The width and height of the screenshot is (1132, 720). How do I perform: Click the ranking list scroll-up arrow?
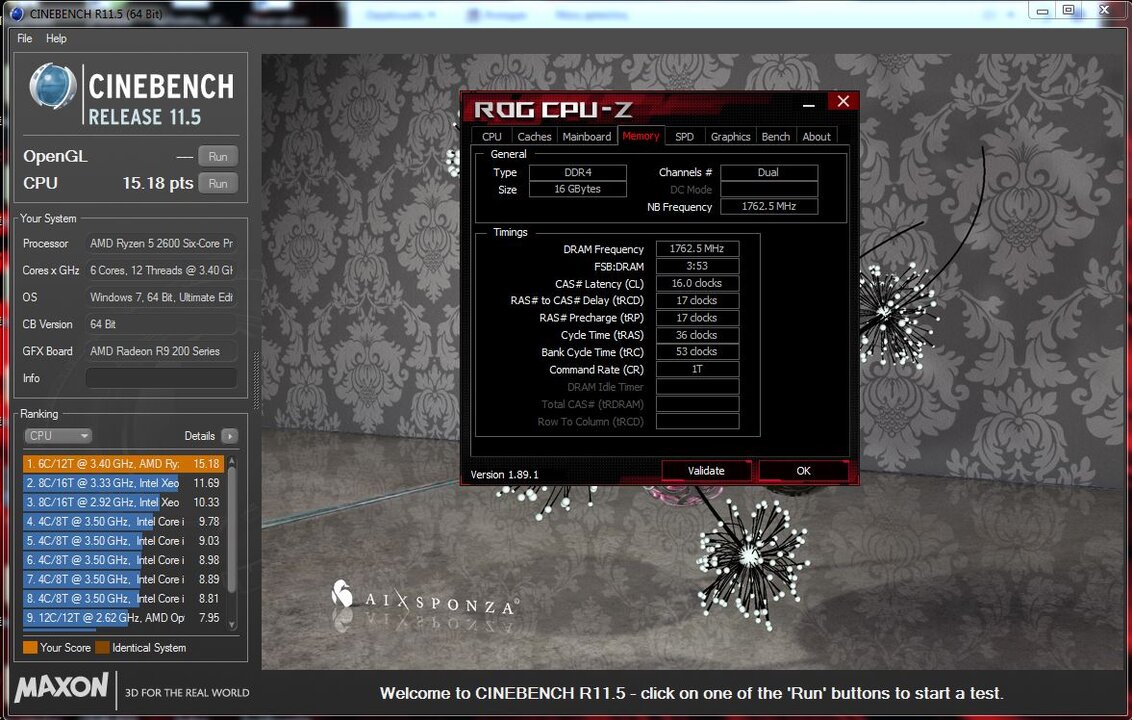[x=232, y=460]
